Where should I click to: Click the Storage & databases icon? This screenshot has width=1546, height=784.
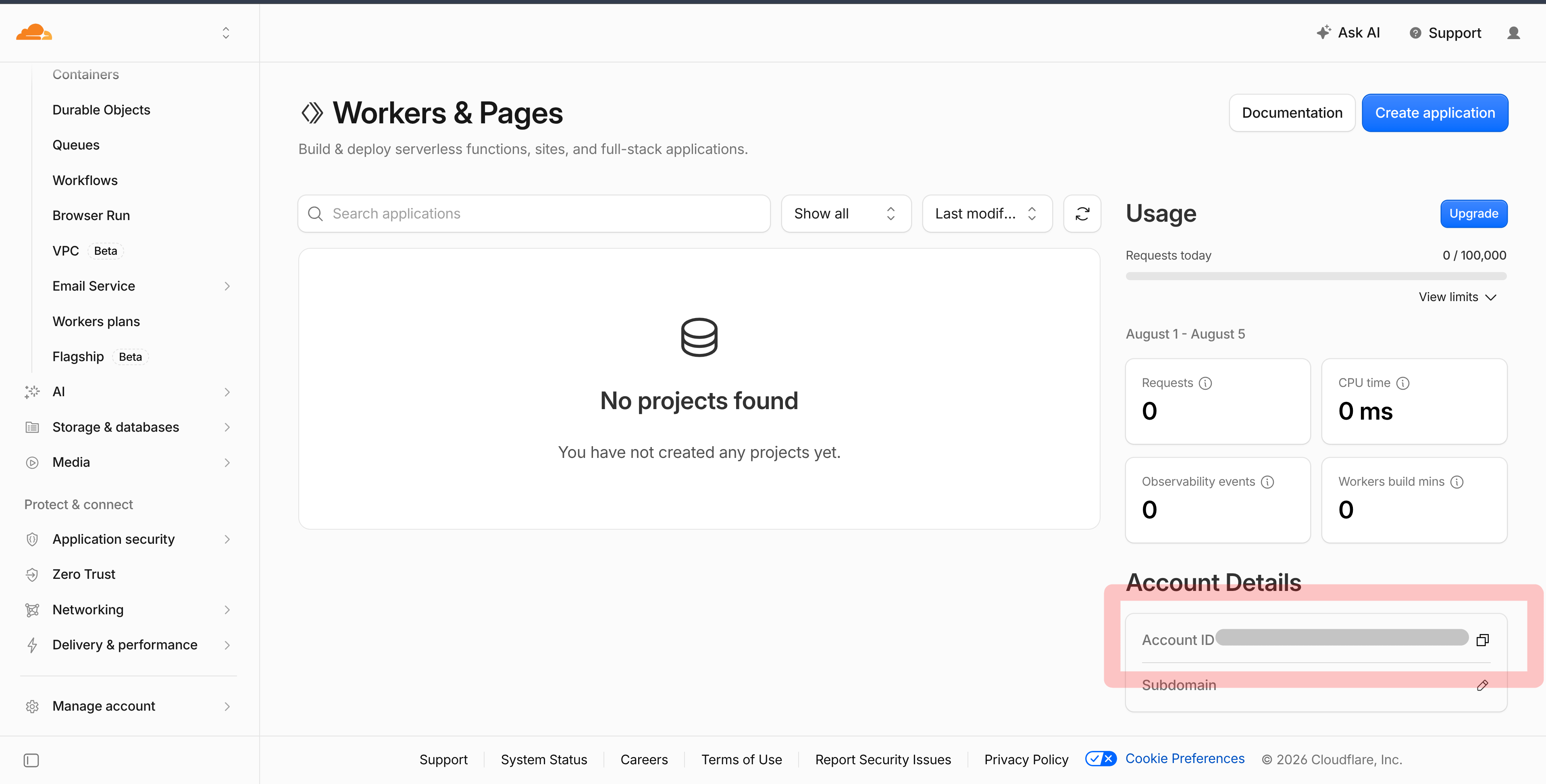(32, 427)
